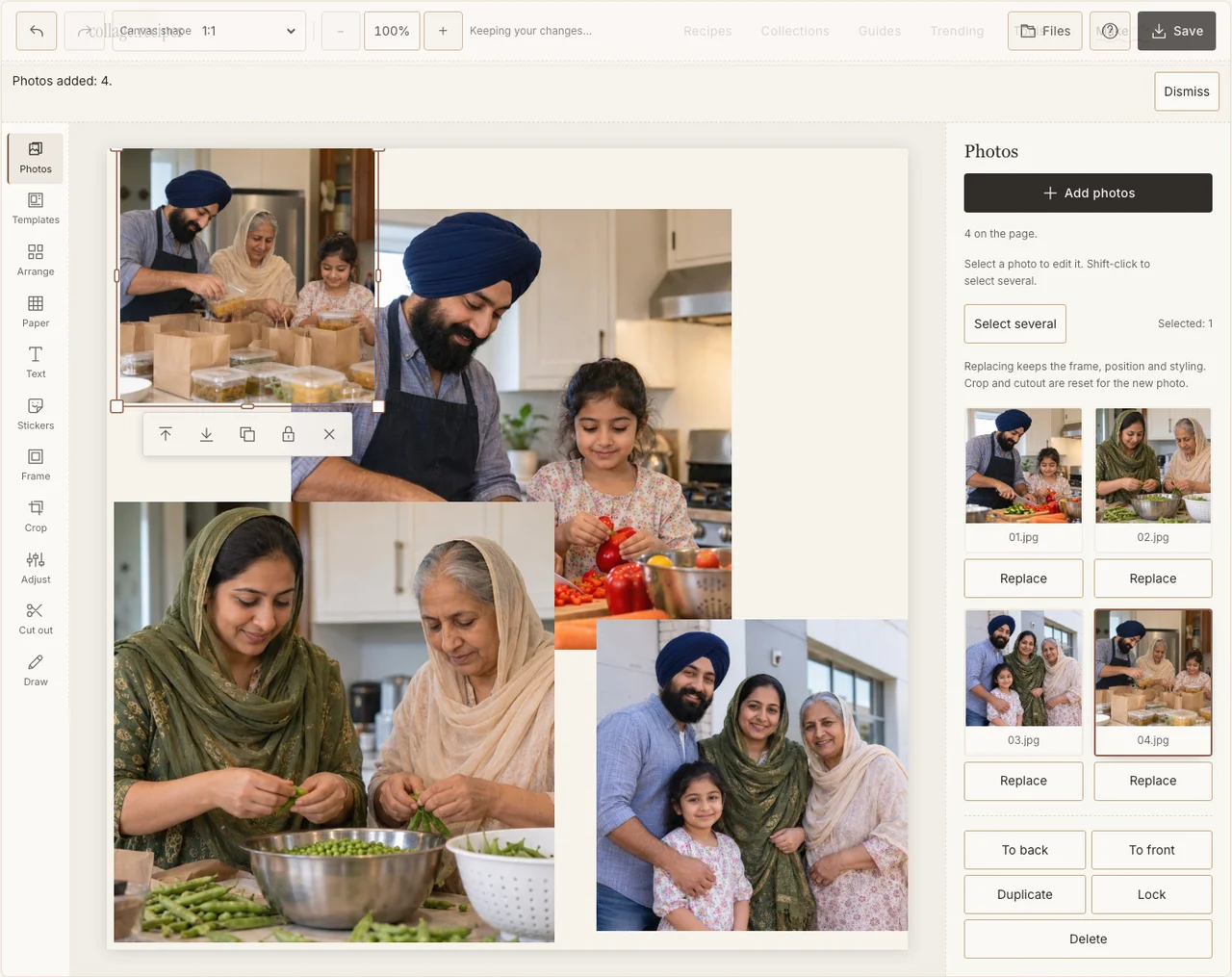The height and width of the screenshot is (977, 1232).
Task: Select the Text tool
Action: [36, 363]
